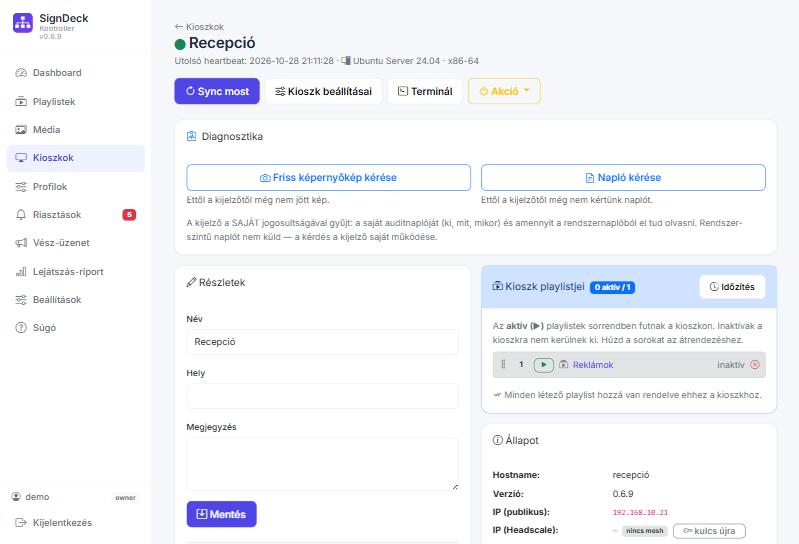Viewport: 799px width, 544px height.
Task: Open Beállítások in the sidebar
Action: (x=75, y=300)
